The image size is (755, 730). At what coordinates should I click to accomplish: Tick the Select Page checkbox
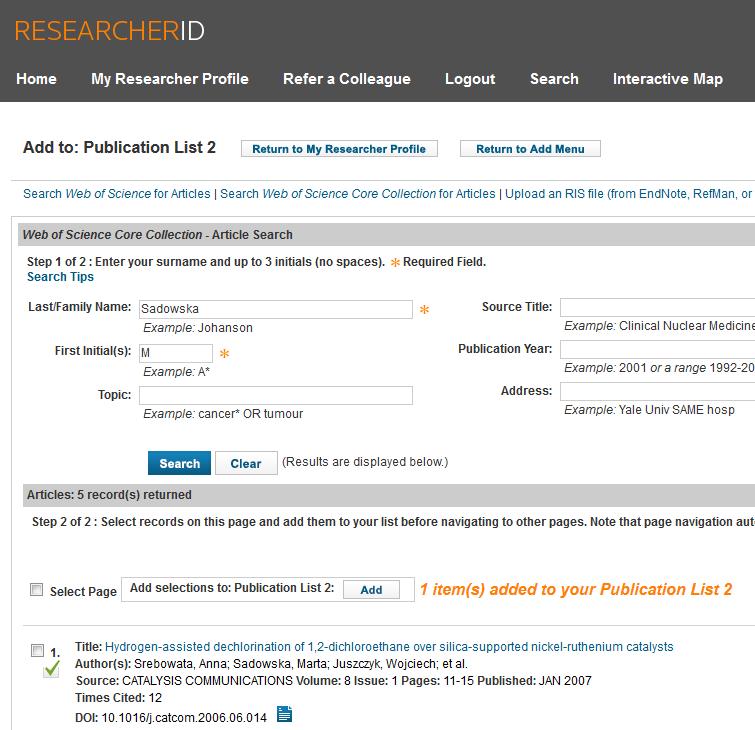(37, 589)
